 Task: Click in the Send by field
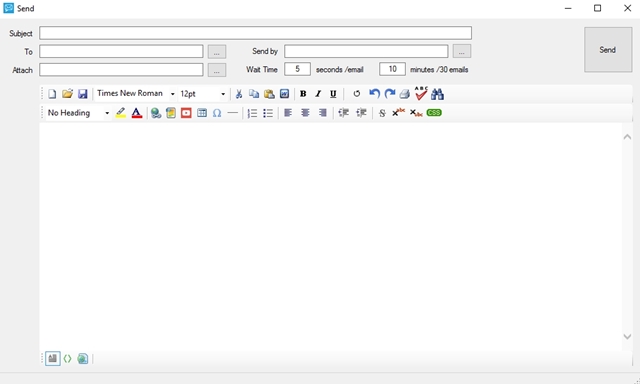coord(366,51)
